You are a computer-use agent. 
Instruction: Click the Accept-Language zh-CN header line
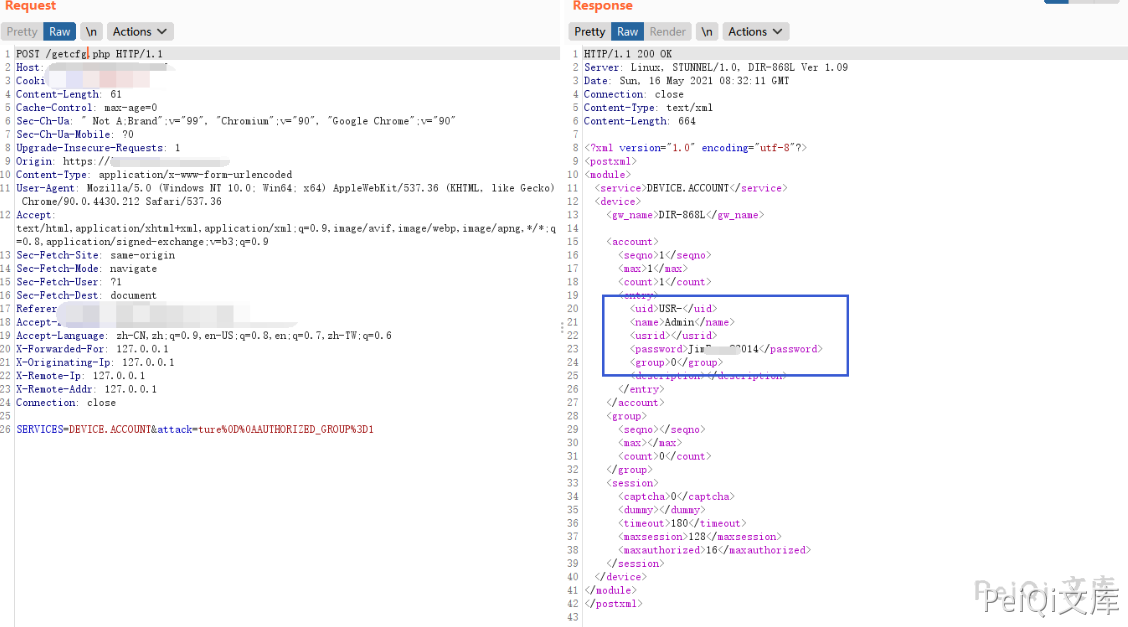coord(204,336)
